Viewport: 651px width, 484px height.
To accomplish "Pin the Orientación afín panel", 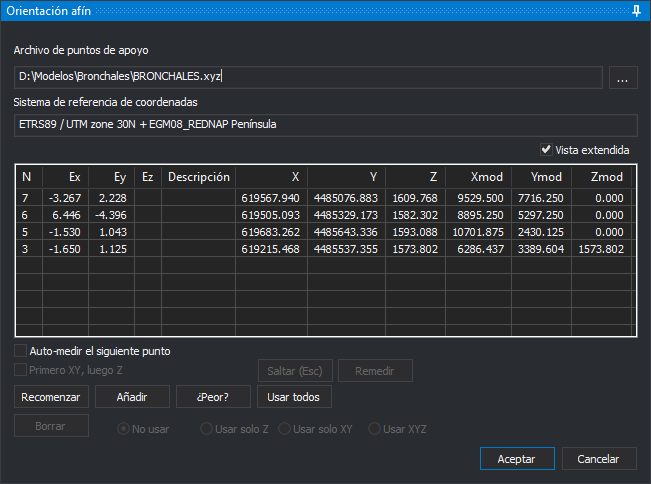I will coord(636,11).
